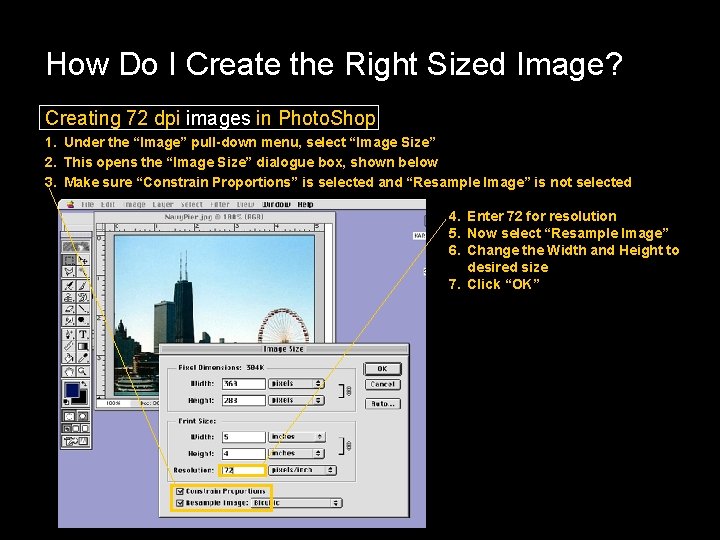
Task: Select the History Brush tool
Action: click(83, 297)
